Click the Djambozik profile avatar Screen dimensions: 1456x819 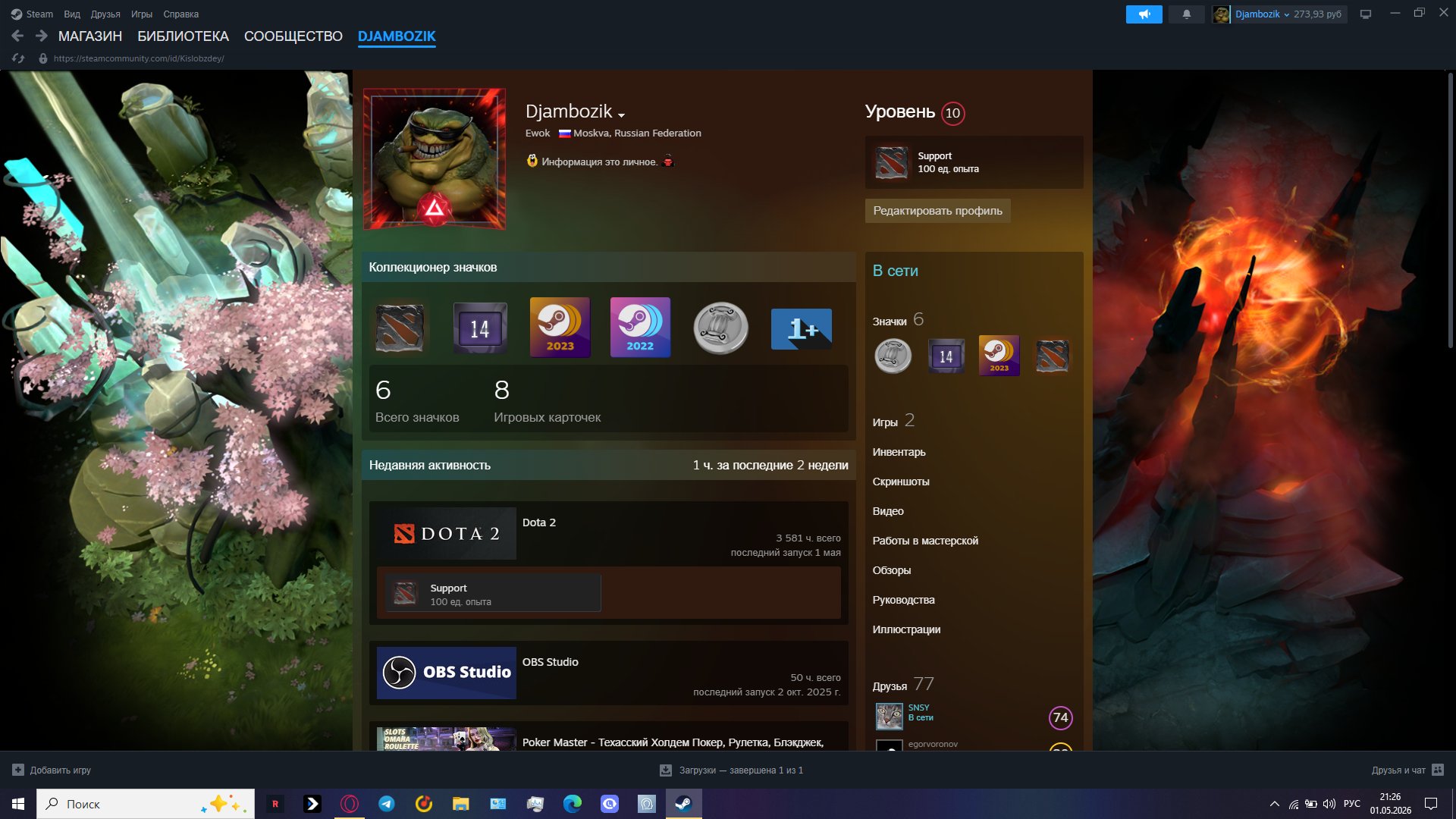pyautogui.click(x=435, y=158)
